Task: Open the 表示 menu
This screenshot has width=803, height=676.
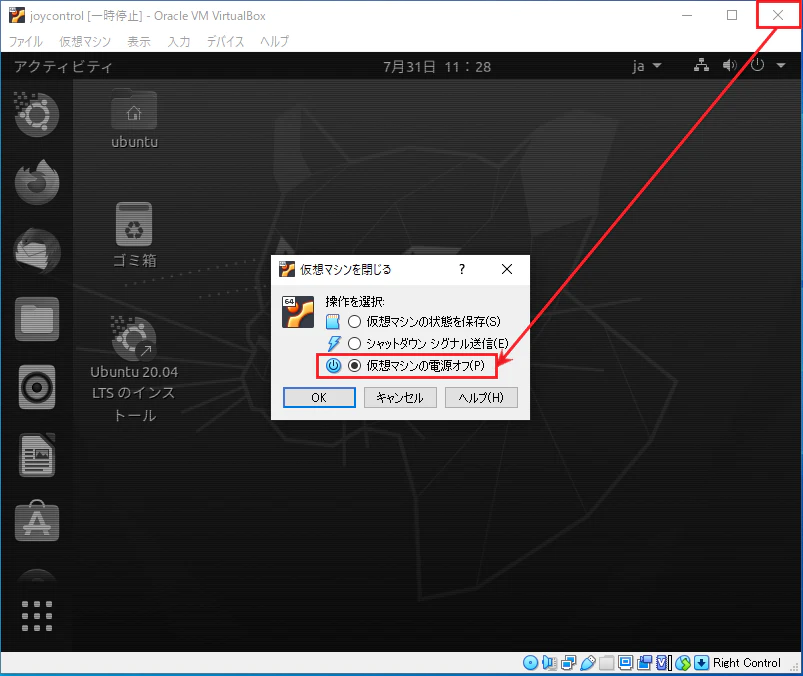Action: coord(139,41)
